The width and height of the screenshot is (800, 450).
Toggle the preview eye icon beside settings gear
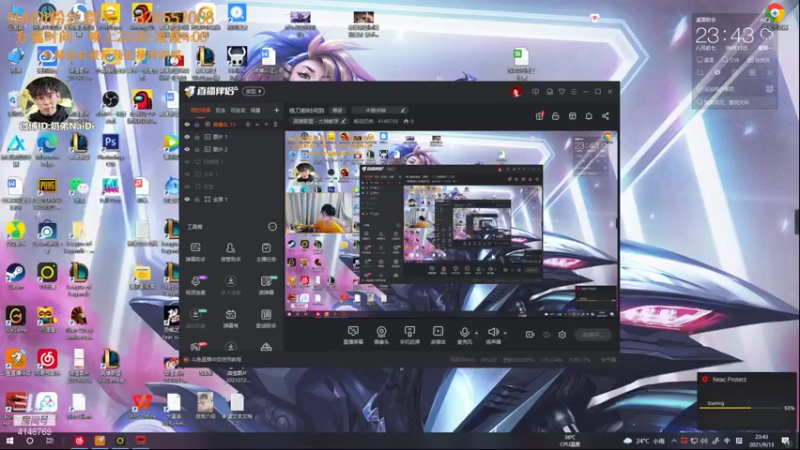[546, 335]
